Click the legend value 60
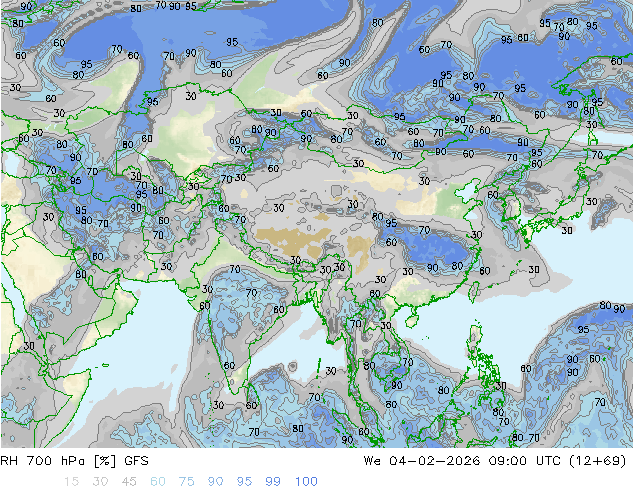This screenshot has height=490, width=634. 158,482
